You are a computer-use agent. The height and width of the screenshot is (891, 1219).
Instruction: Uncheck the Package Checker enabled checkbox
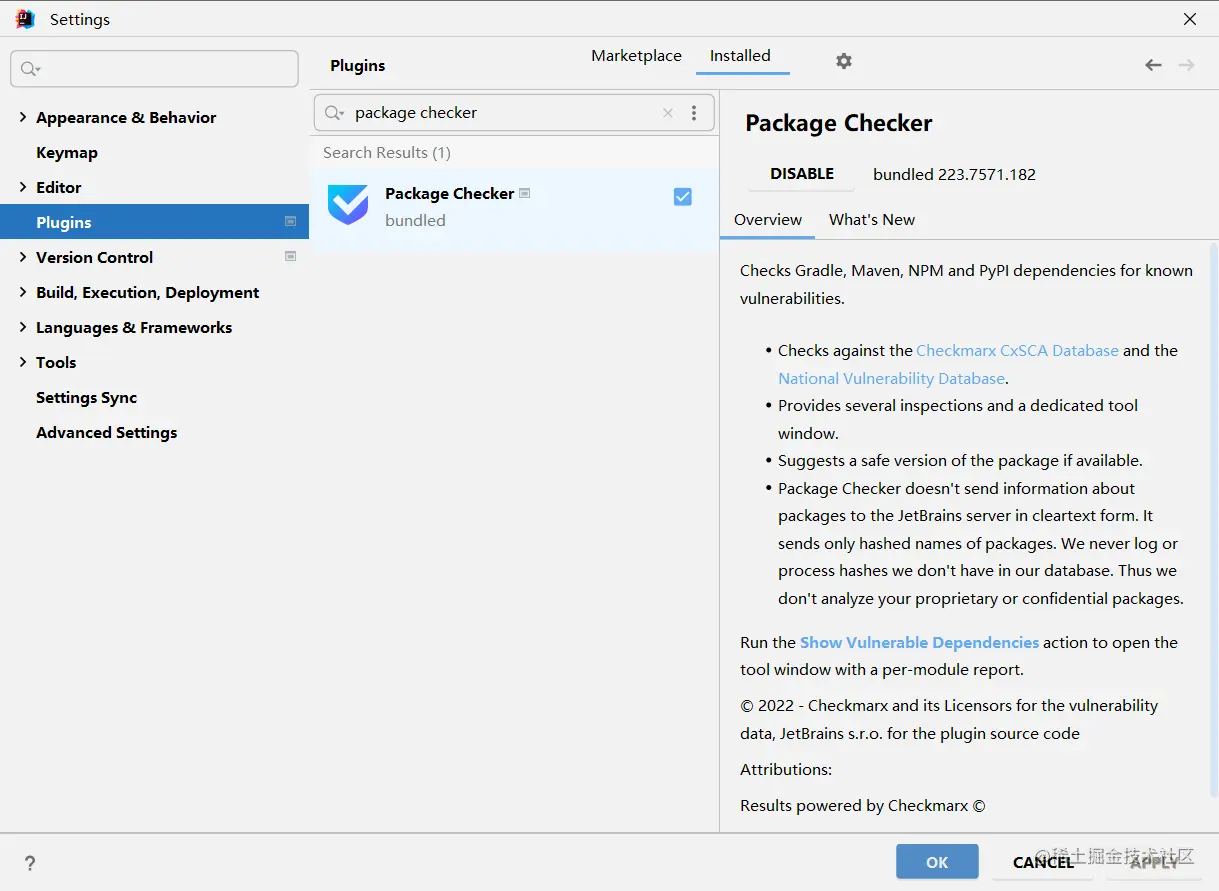[683, 197]
